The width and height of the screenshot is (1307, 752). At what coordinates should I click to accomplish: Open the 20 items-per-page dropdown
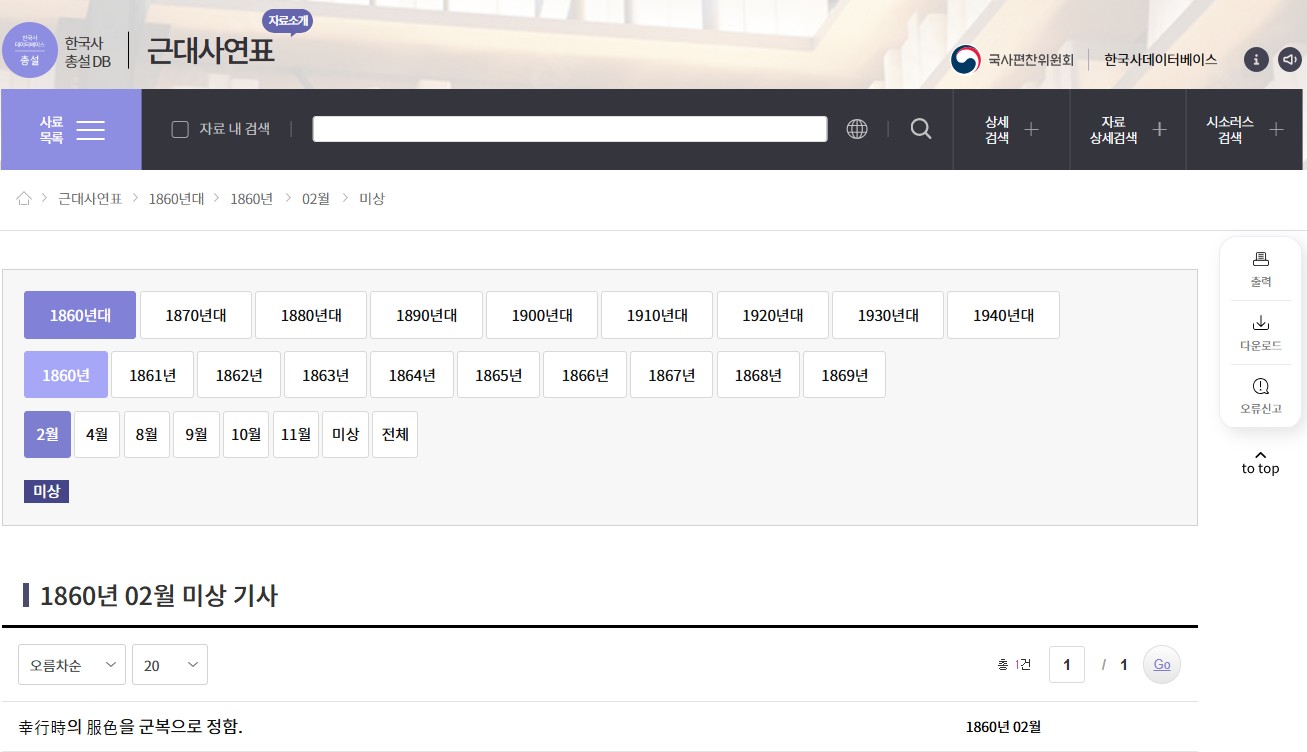click(170, 665)
